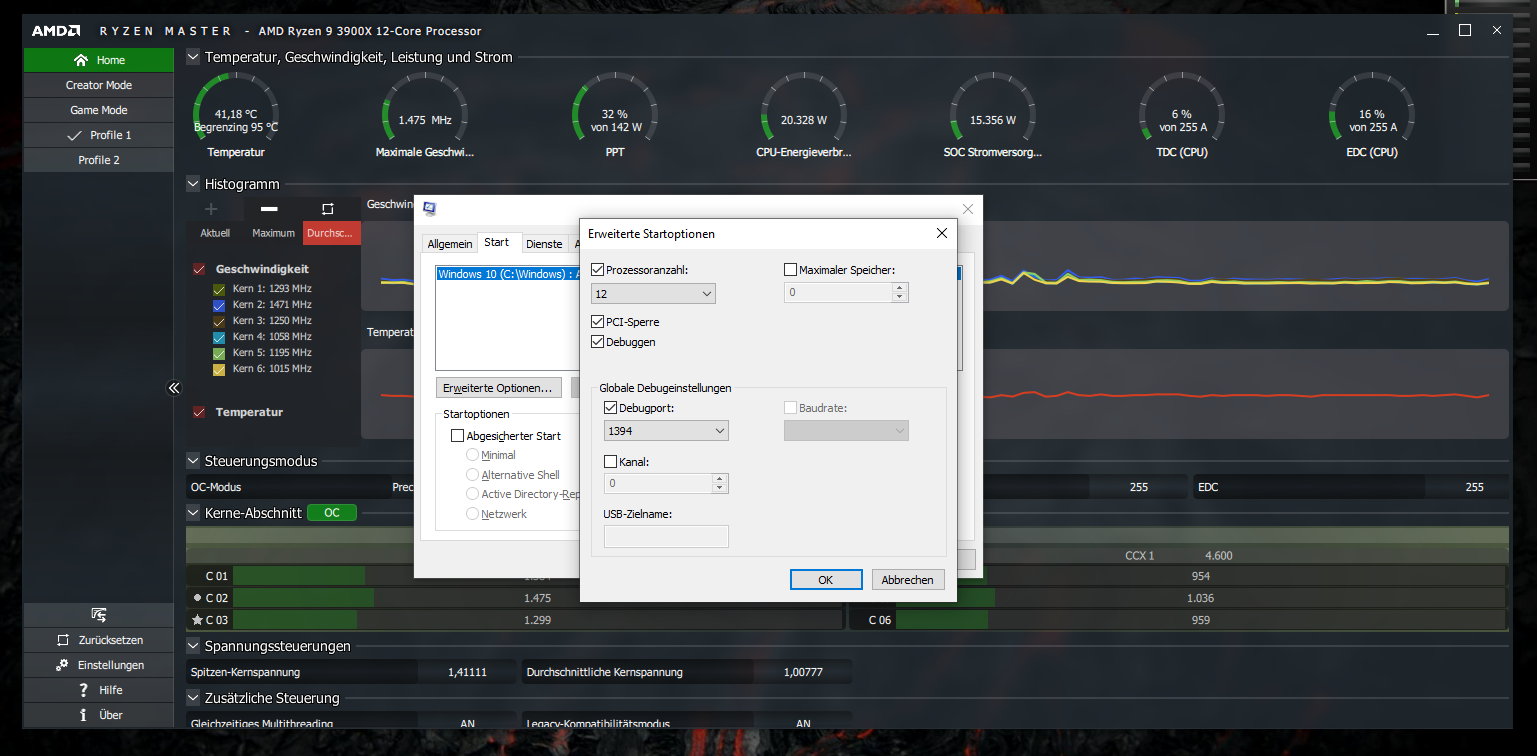Click the C 06 core frequency bar
This screenshot has height=756, width=1537.
coord(1200,620)
